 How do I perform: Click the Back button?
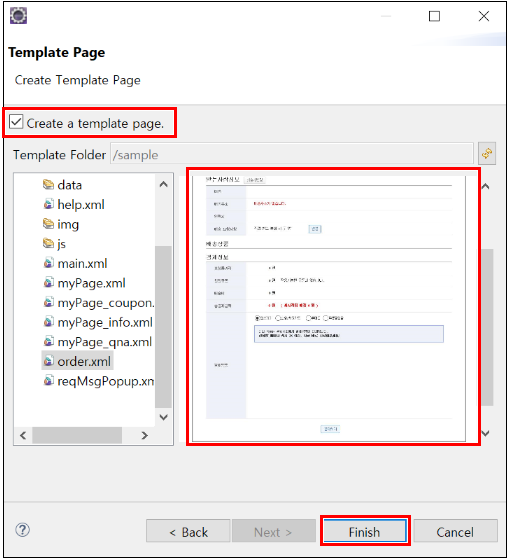[x=188, y=531]
